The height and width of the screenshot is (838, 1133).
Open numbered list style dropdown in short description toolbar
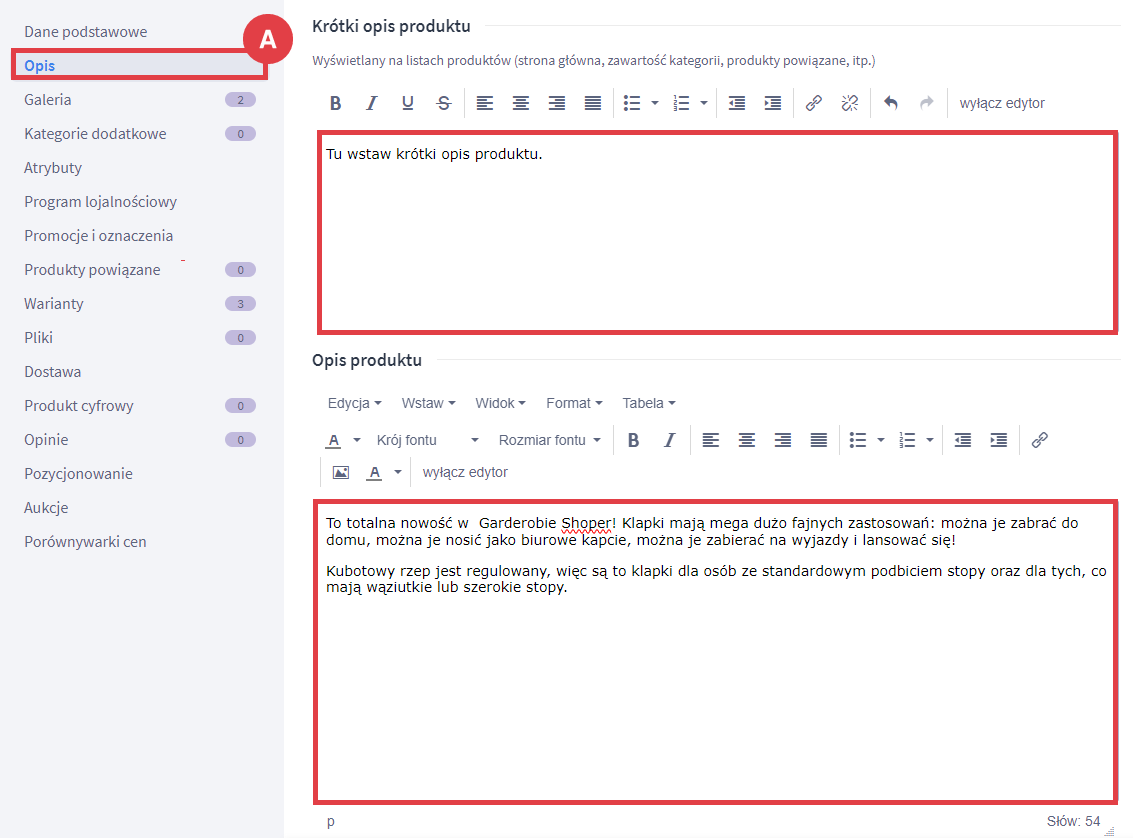tap(704, 103)
